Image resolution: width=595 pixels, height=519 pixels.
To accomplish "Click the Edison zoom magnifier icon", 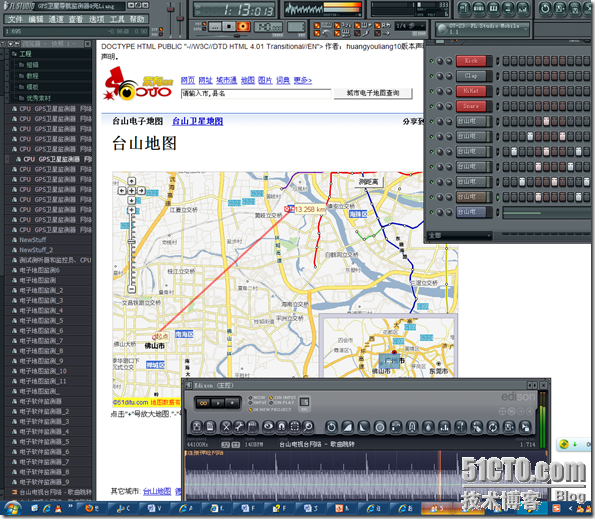I will pyautogui.click(x=308, y=427).
